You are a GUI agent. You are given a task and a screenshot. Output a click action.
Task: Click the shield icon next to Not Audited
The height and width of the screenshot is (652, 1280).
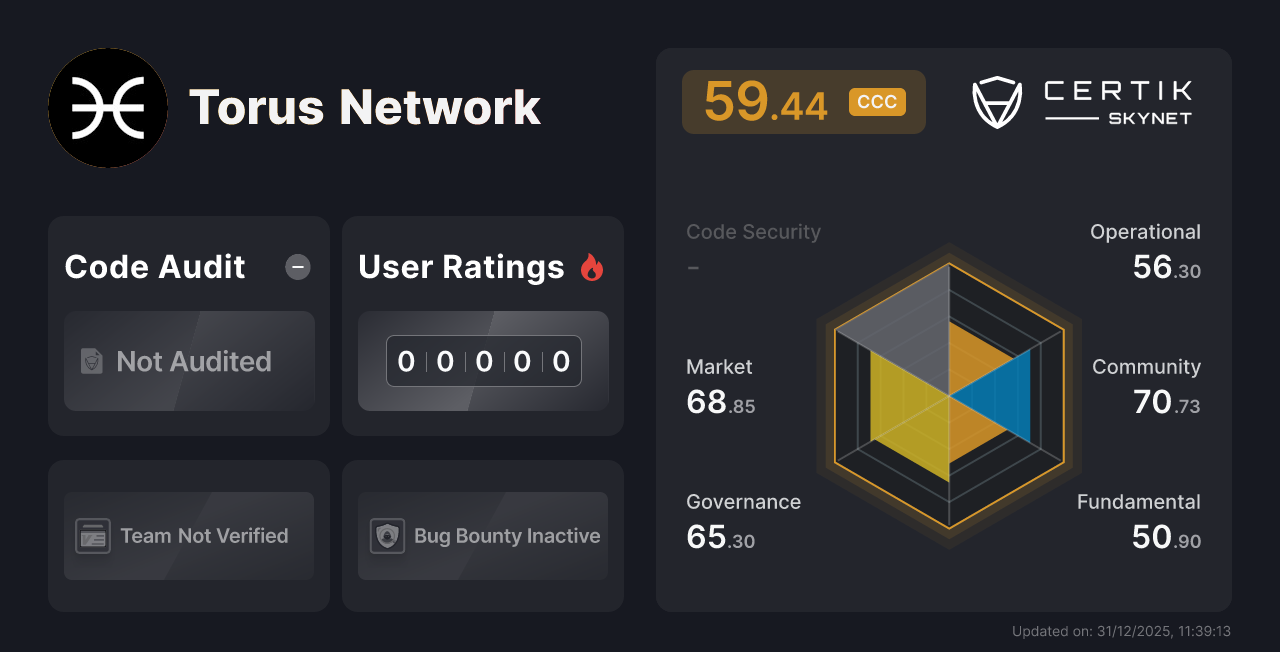click(92, 362)
